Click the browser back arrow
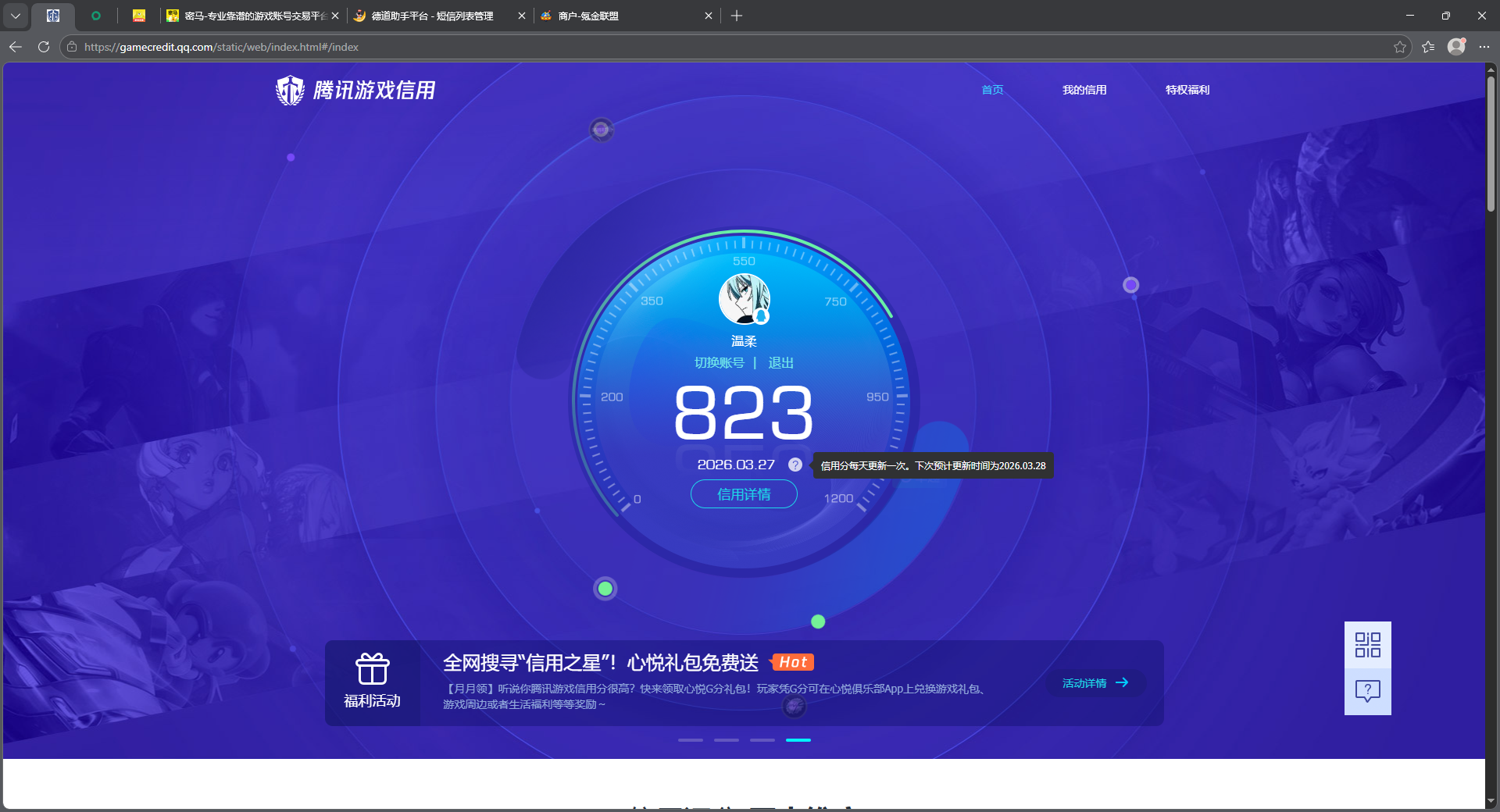The image size is (1500, 812). [x=16, y=47]
